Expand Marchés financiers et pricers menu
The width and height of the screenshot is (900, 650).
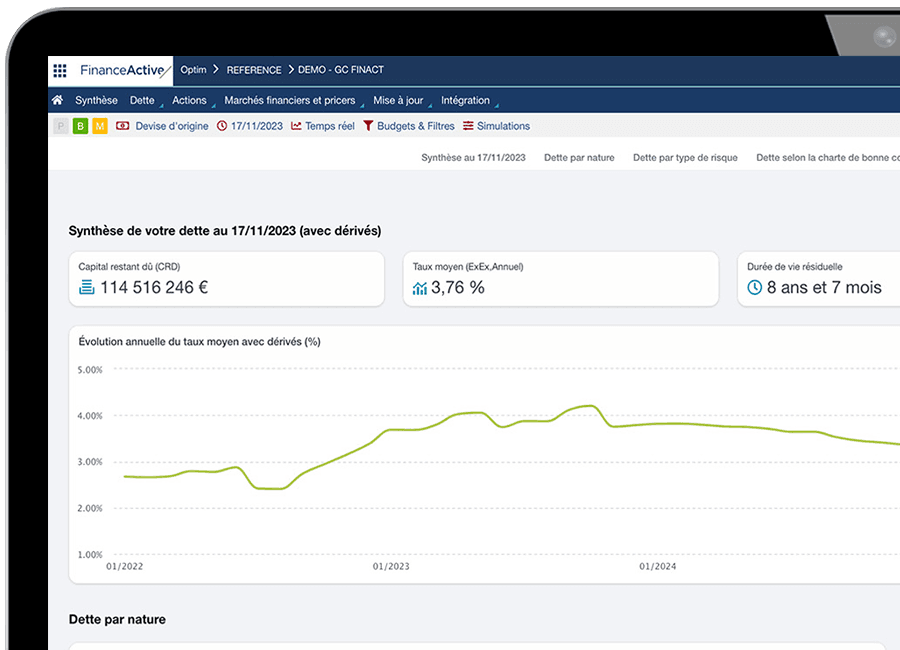pyautogui.click(x=289, y=101)
